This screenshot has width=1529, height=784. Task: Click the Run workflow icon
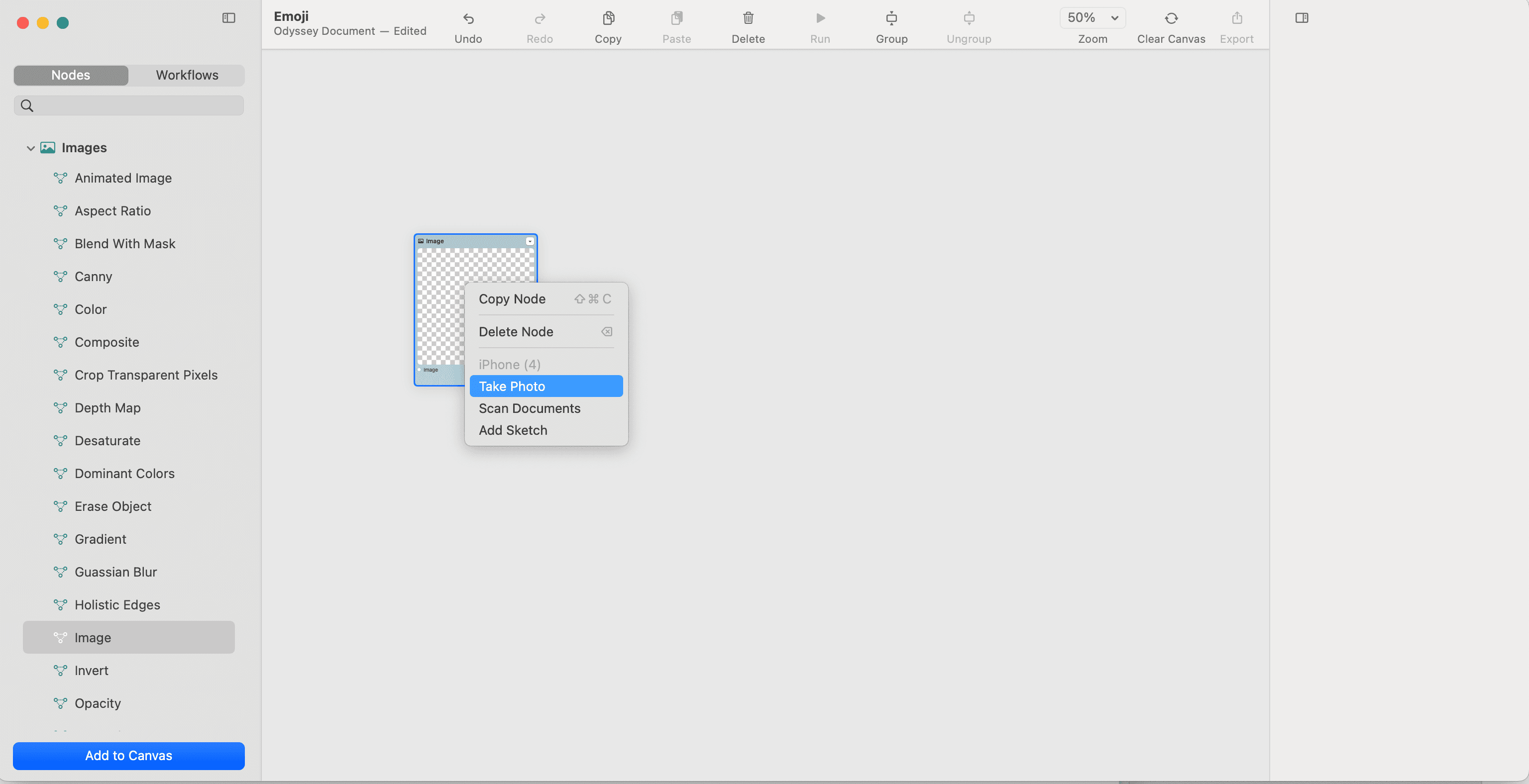coord(820,18)
